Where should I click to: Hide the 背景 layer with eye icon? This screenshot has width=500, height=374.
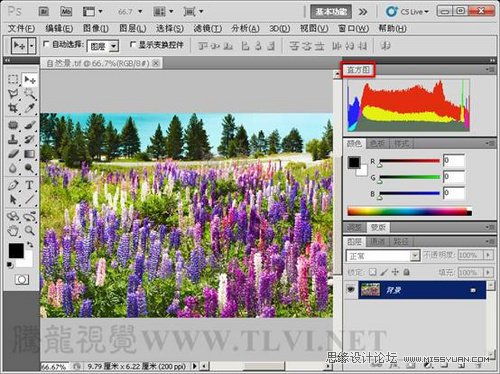coord(351,290)
